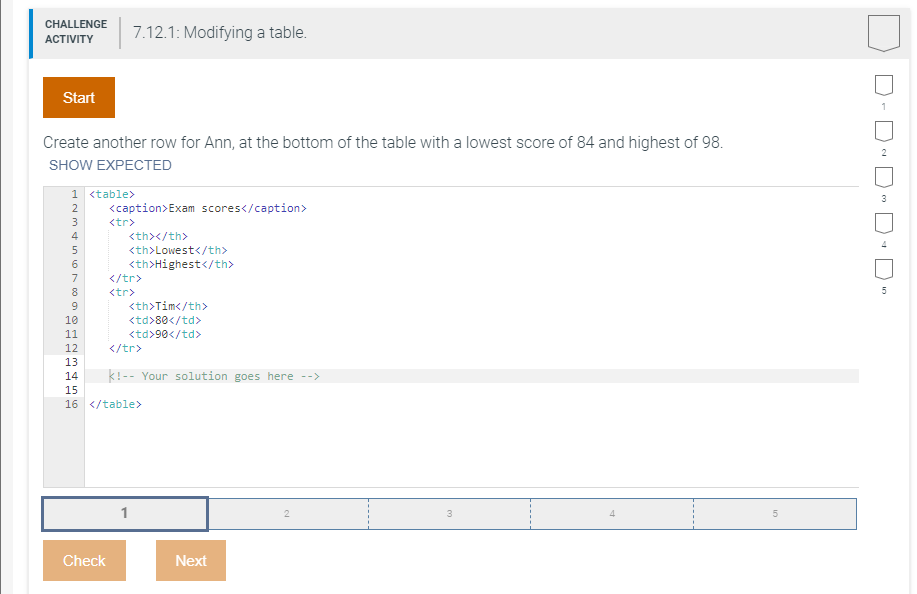
Task: Click the step 3 badge in right sidebar
Action: [x=883, y=176]
